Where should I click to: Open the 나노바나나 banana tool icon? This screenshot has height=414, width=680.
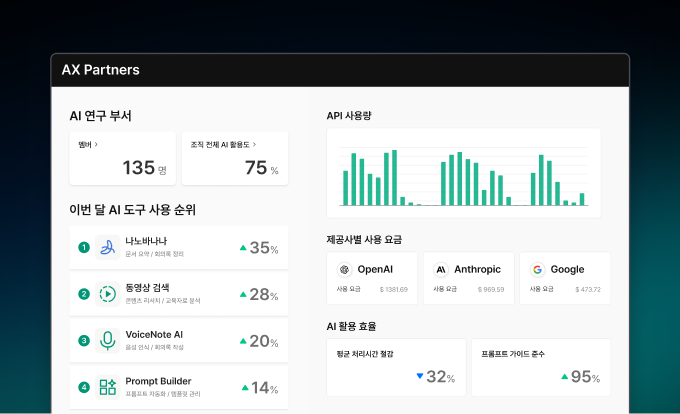coord(108,247)
